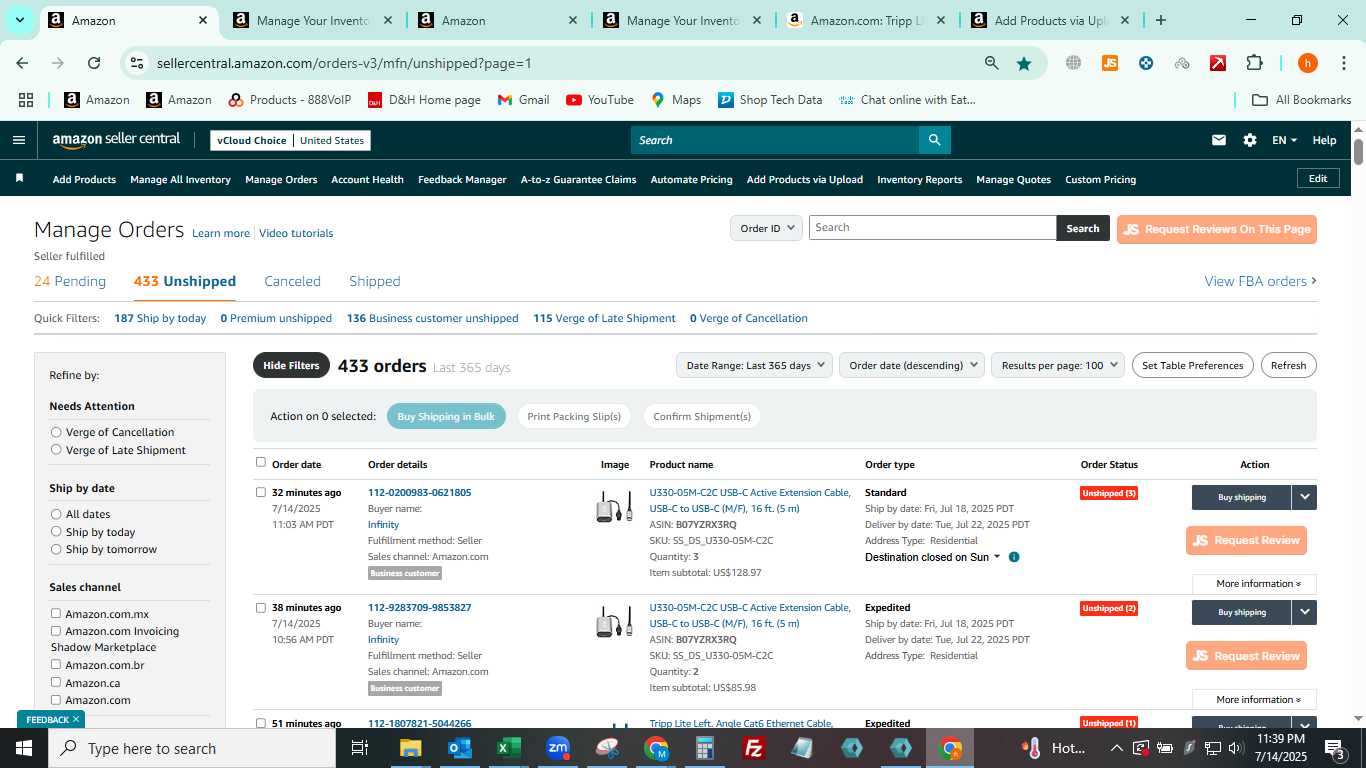This screenshot has width=1366, height=768.
Task: Switch to the 24 Pending tab
Action: point(70,281)
